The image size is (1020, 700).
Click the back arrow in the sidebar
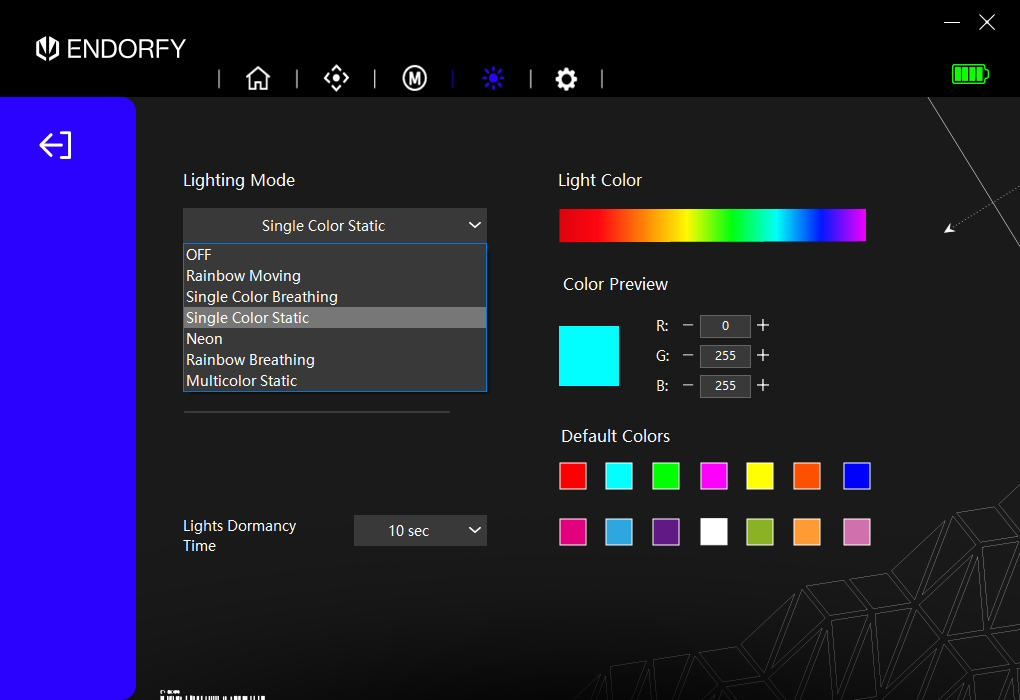pos(55,145)
